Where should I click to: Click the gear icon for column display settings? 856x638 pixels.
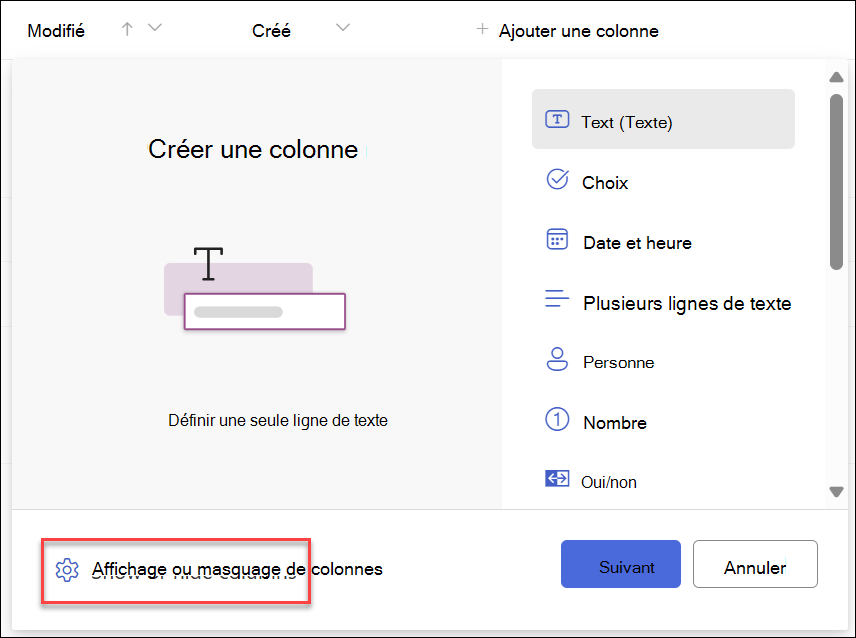click(x=67, y=570)
